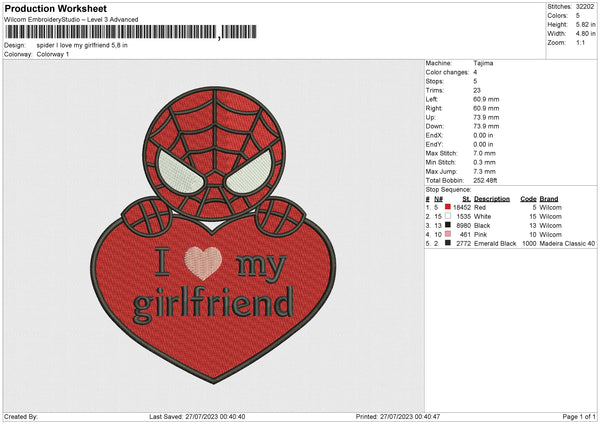Click the red color swatch in stop sequence
Screen dimensions: 600x424
click(x=448, y=207)
